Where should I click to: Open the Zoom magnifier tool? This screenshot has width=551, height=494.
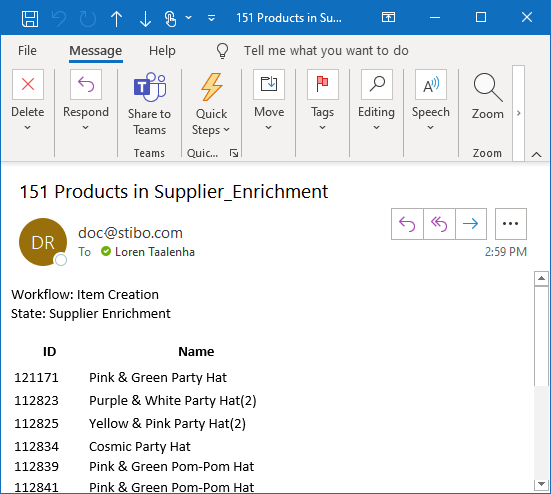(x=487, y=97)
